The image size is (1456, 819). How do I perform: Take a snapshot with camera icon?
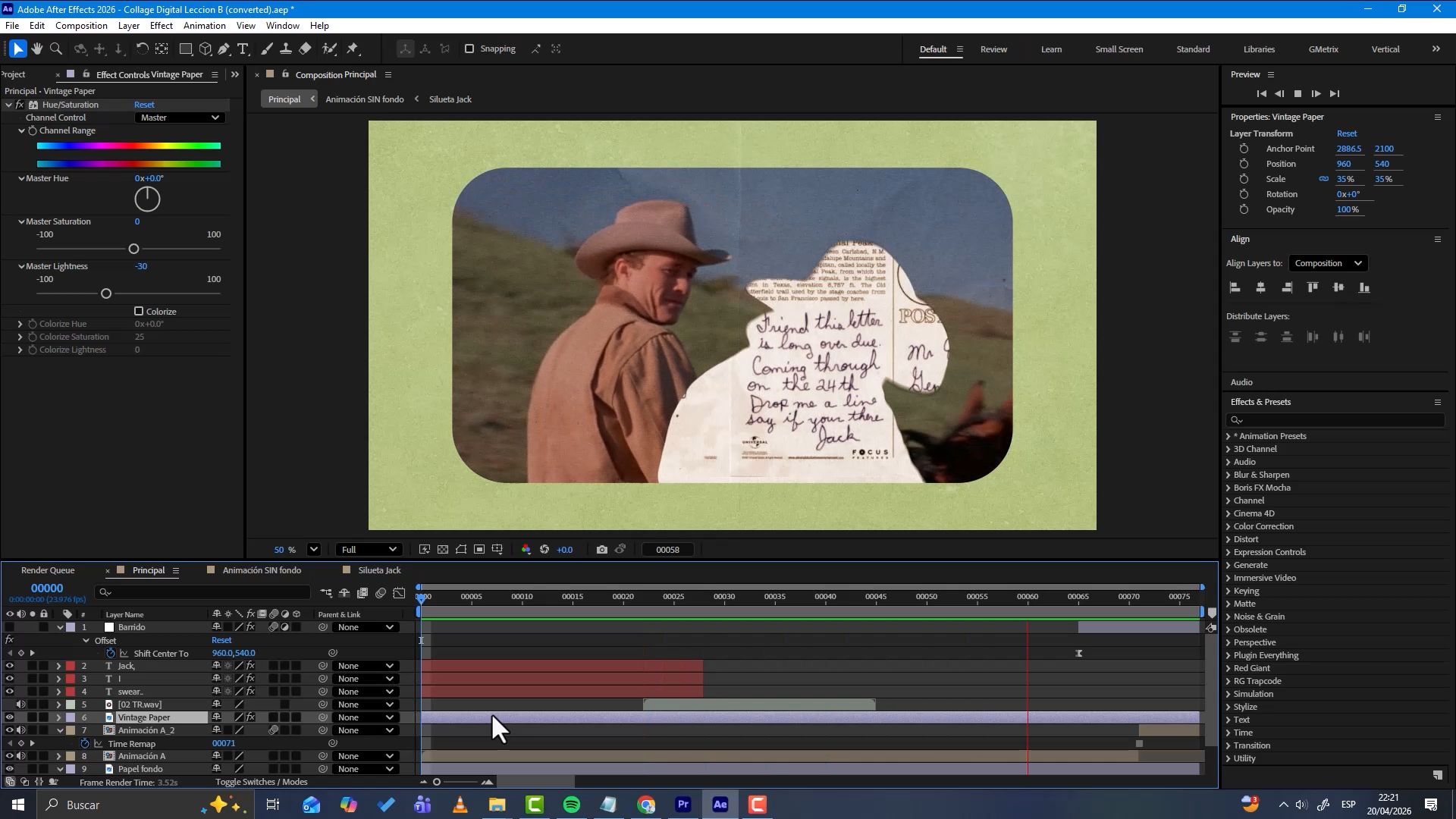click(602, 550)
